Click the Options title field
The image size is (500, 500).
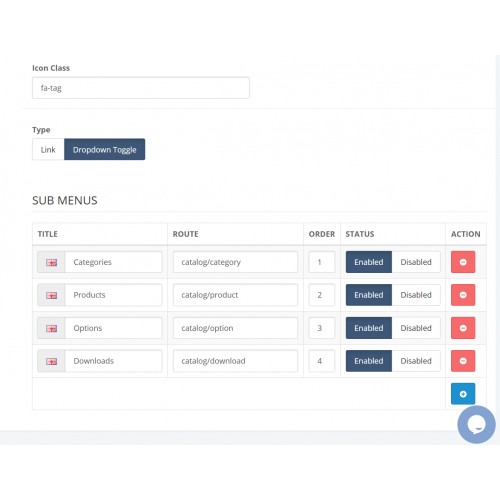(113, 328)
